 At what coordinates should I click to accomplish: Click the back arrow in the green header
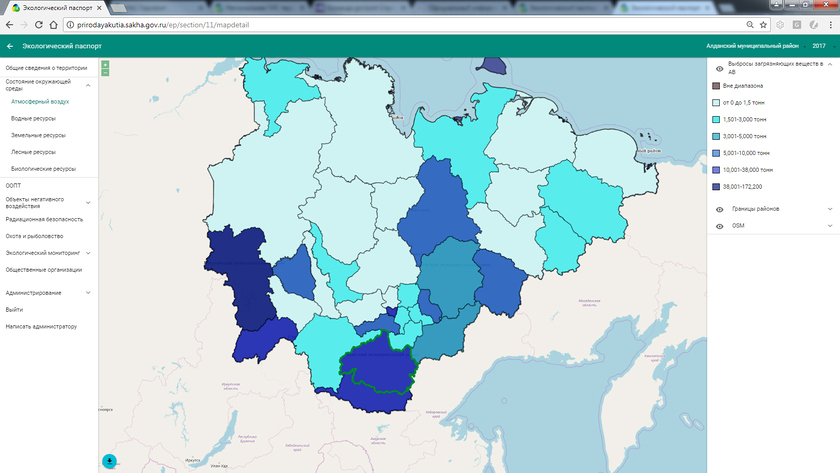(10, 46)
